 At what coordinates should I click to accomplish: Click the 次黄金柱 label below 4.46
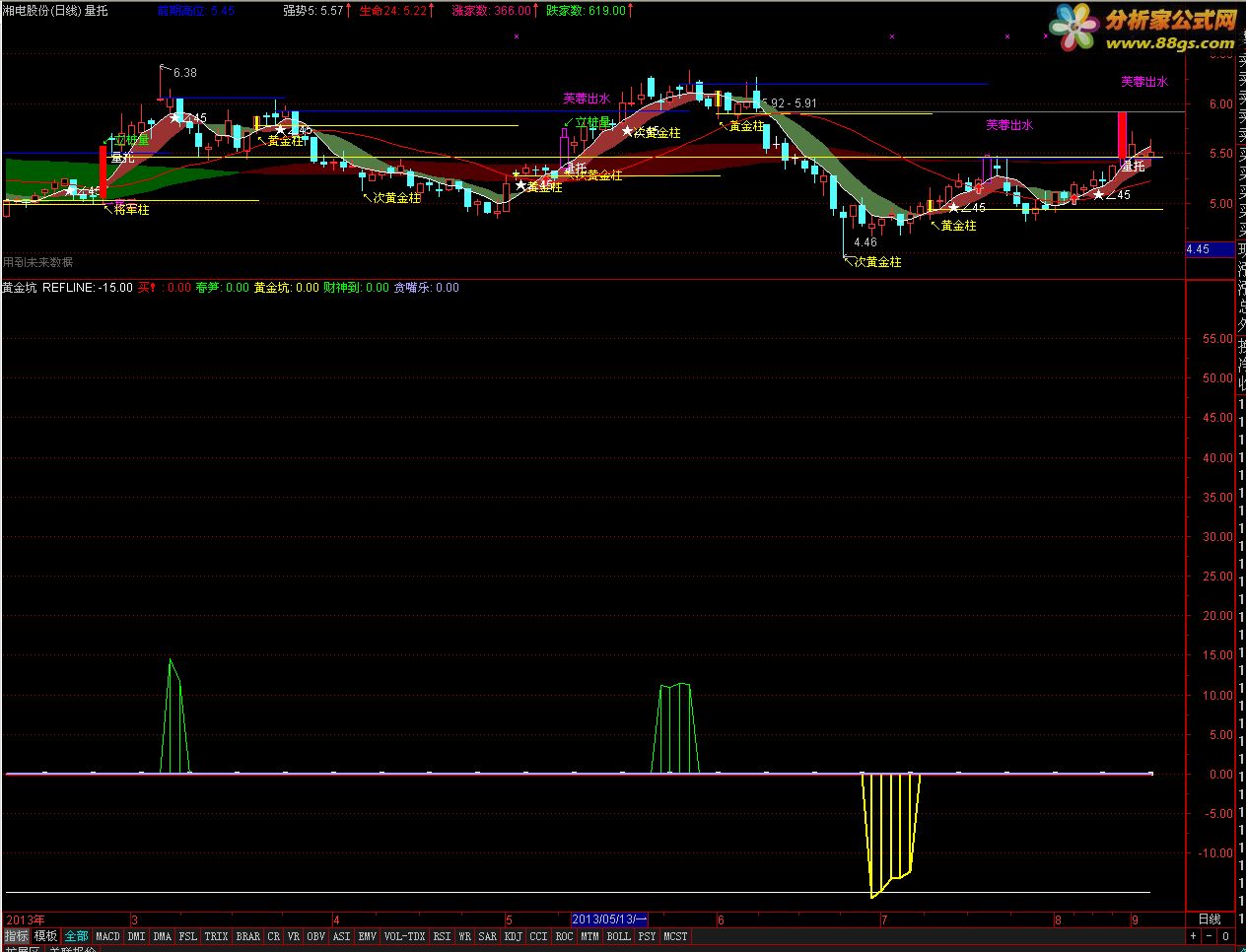(x=877, y=262)
